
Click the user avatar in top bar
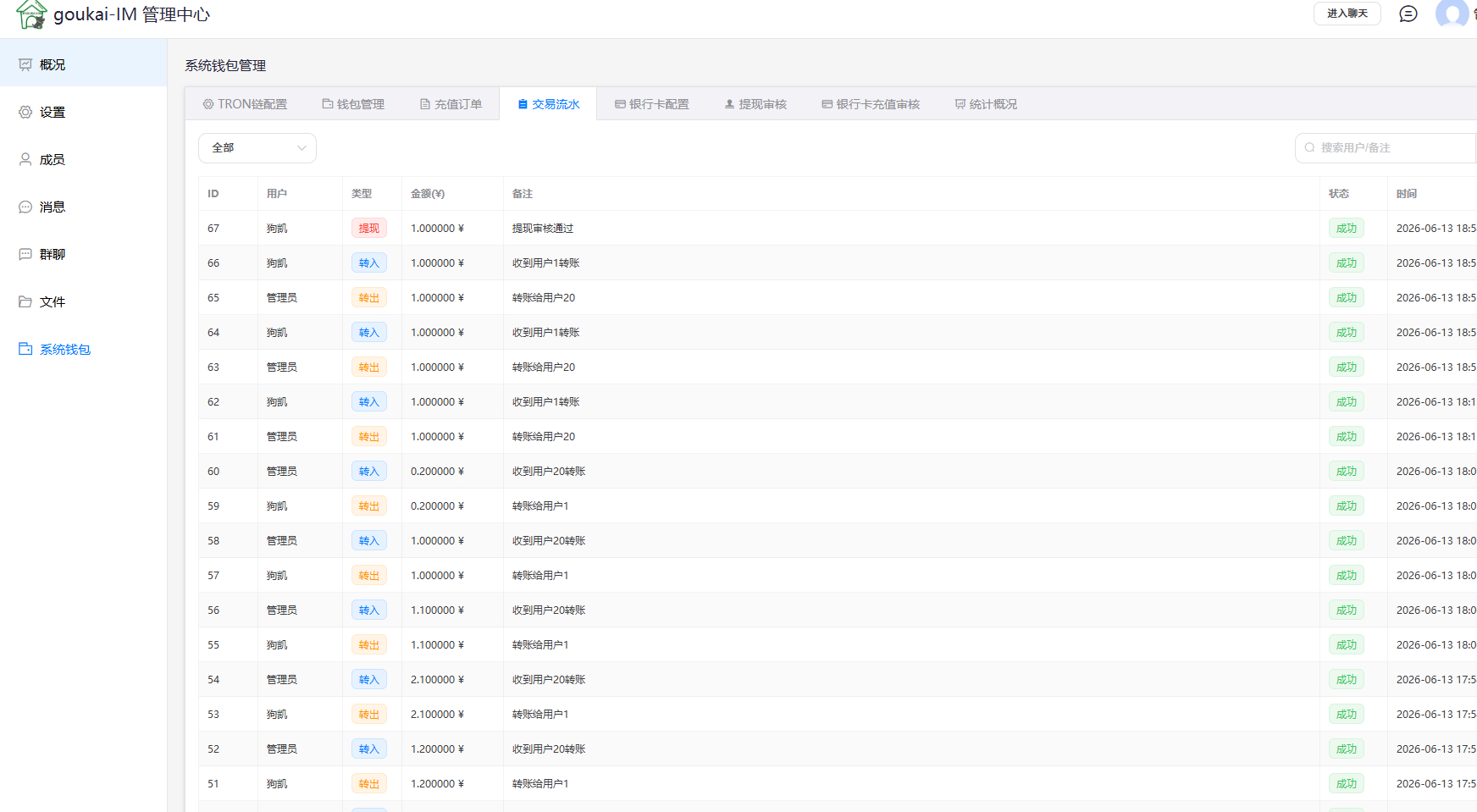tap(1452, 14)
